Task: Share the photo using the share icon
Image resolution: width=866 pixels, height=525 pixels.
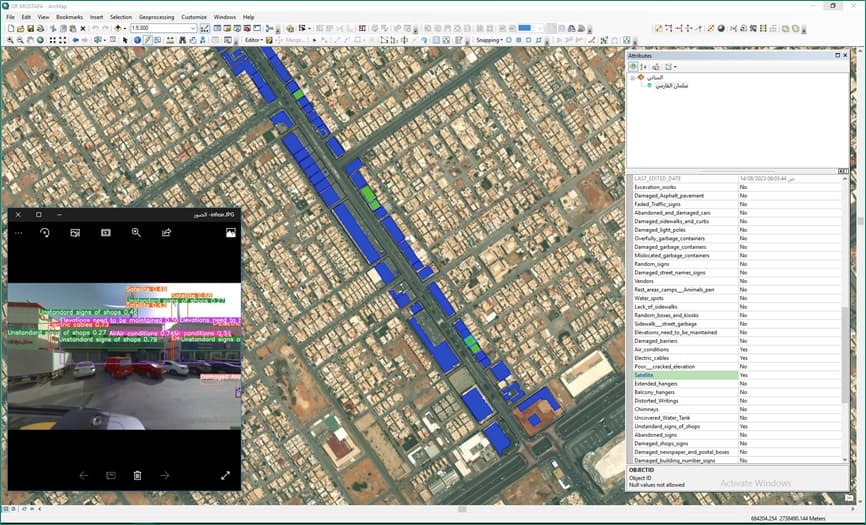Action: click(167, 232)
